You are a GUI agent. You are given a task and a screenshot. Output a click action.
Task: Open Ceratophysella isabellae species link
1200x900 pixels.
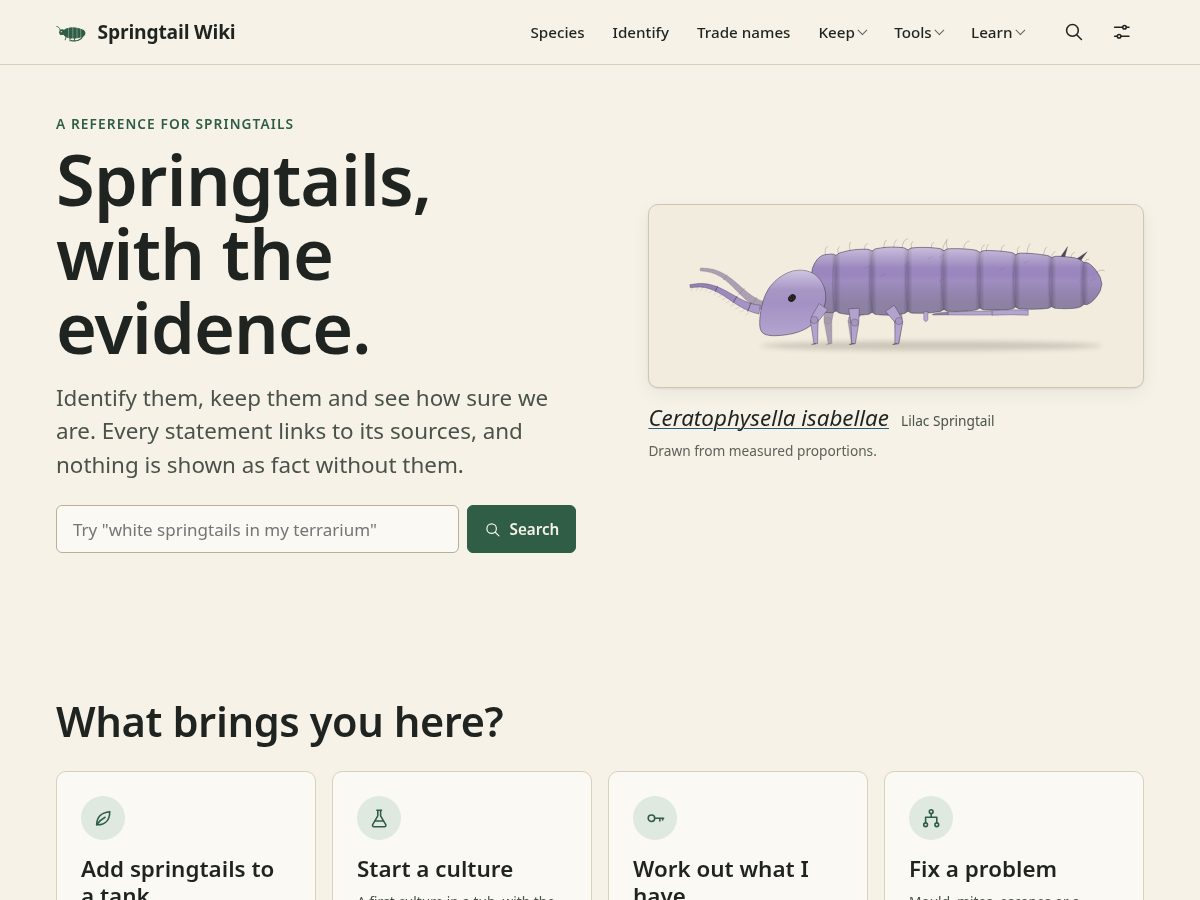[x=768, y=418]
